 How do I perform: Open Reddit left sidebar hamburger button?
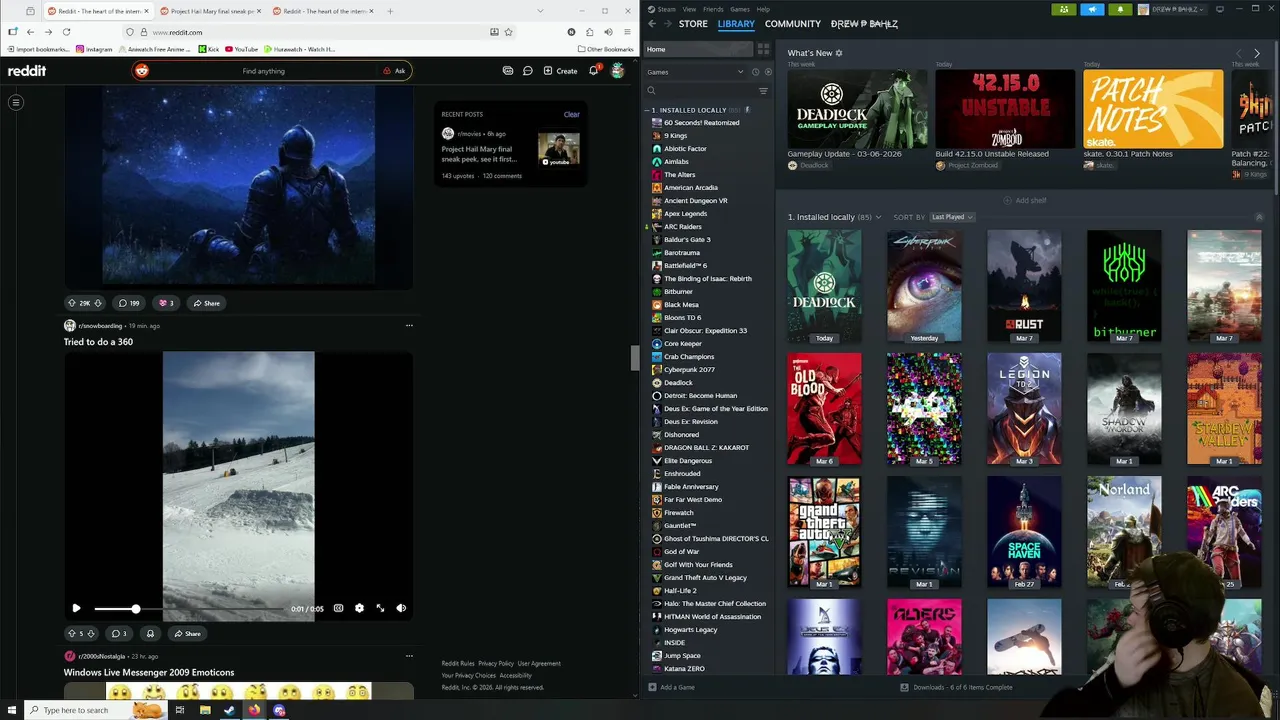tap(16, 102)
